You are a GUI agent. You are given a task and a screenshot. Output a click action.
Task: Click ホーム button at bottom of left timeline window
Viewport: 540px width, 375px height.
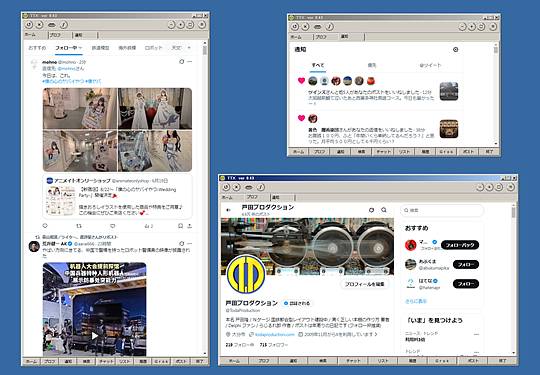31,361
